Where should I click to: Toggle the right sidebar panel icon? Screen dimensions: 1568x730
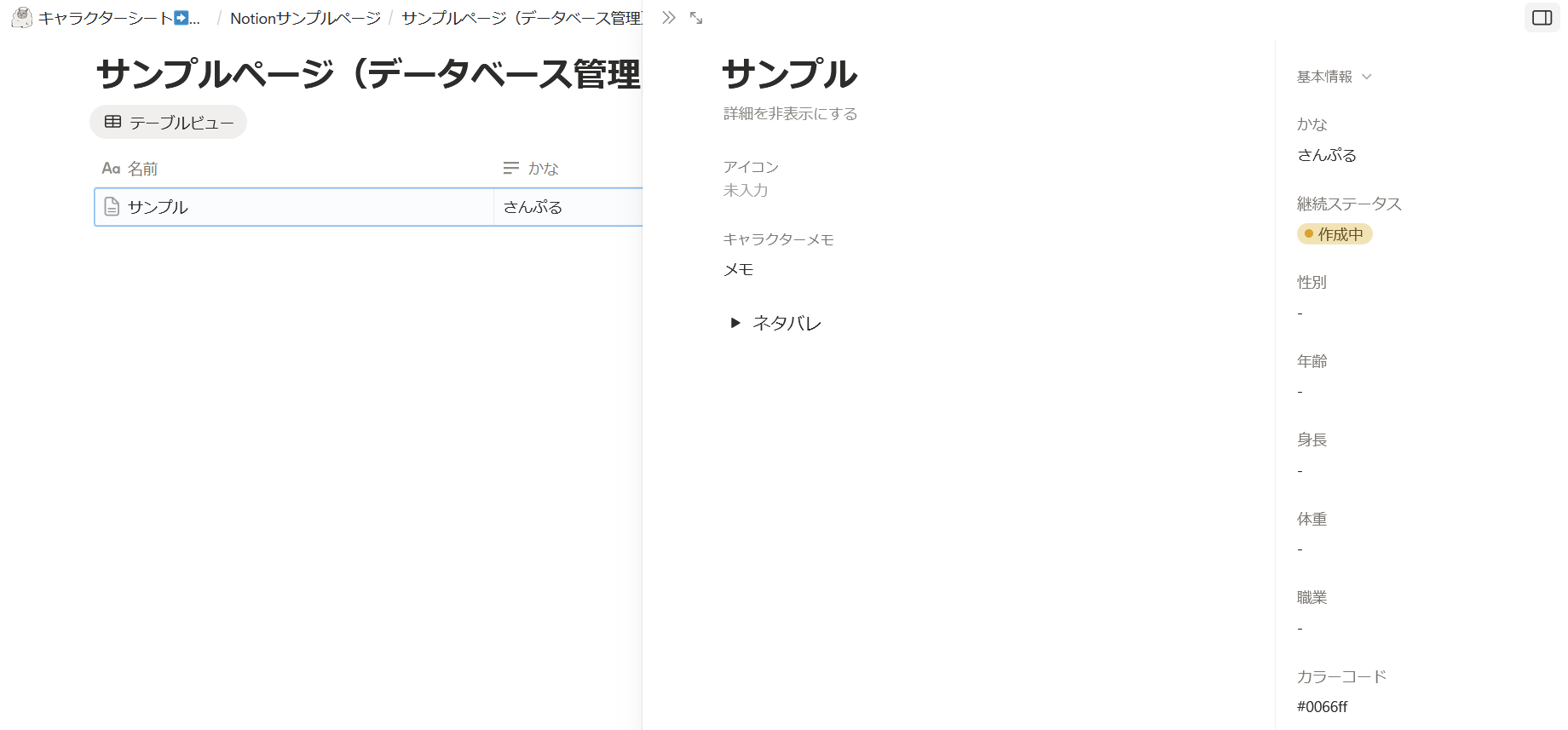pyautogui.click(x=1542, y=18)
